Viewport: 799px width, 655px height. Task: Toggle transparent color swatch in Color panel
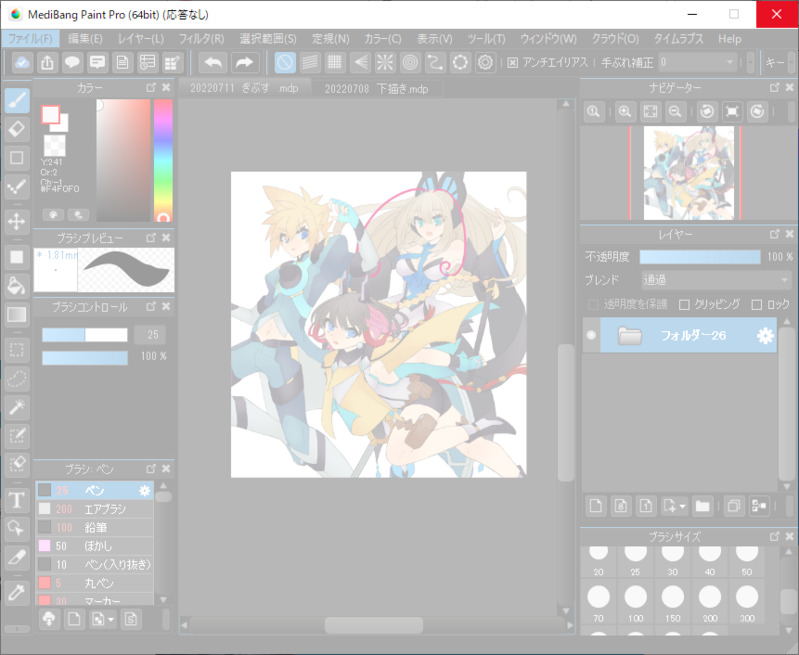point(55,145)
